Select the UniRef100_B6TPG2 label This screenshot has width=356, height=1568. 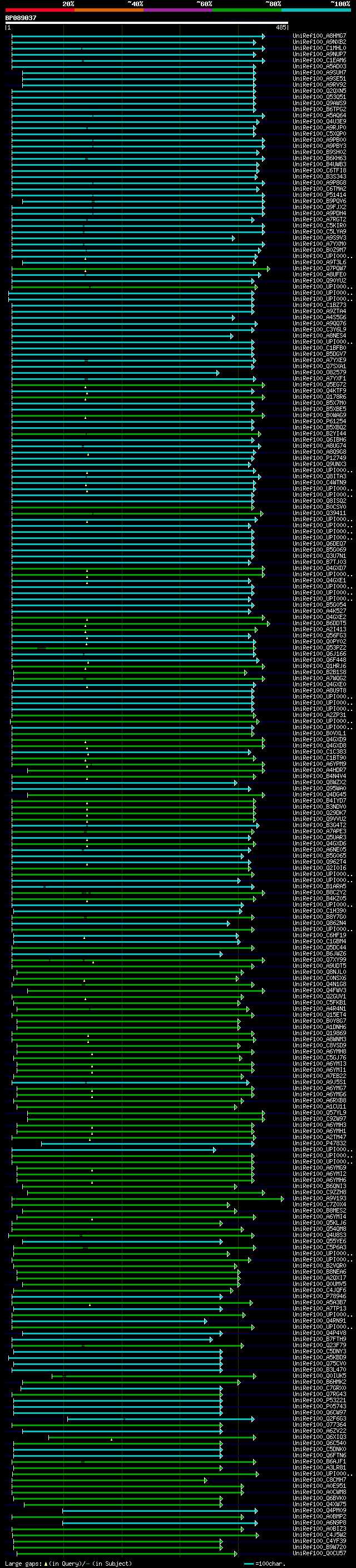pos(319,110)
